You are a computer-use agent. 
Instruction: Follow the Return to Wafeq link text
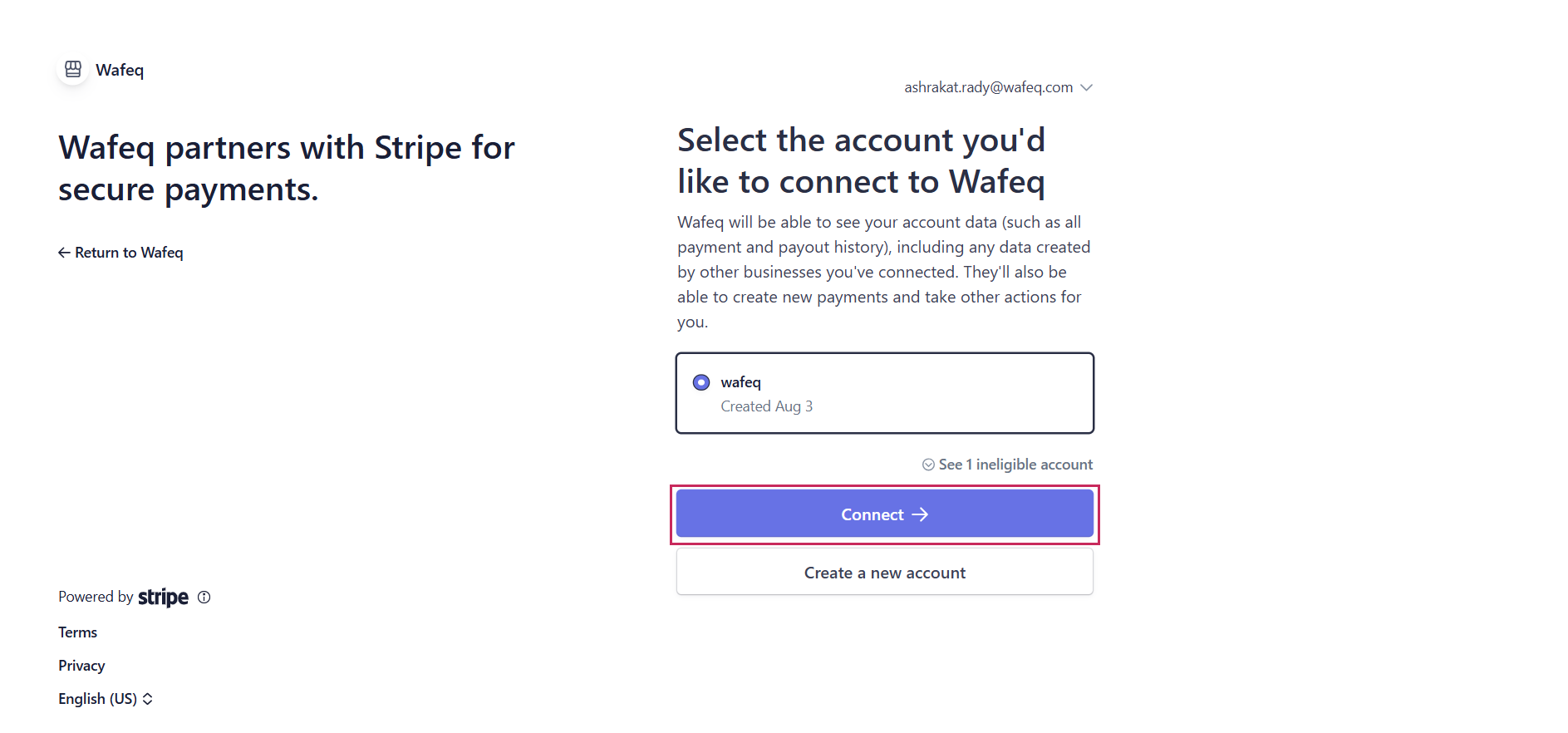[x=129, y=253]
